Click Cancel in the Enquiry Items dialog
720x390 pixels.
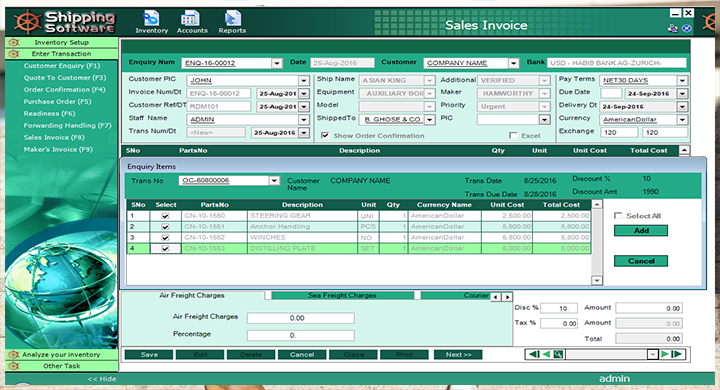click(641, 261)
